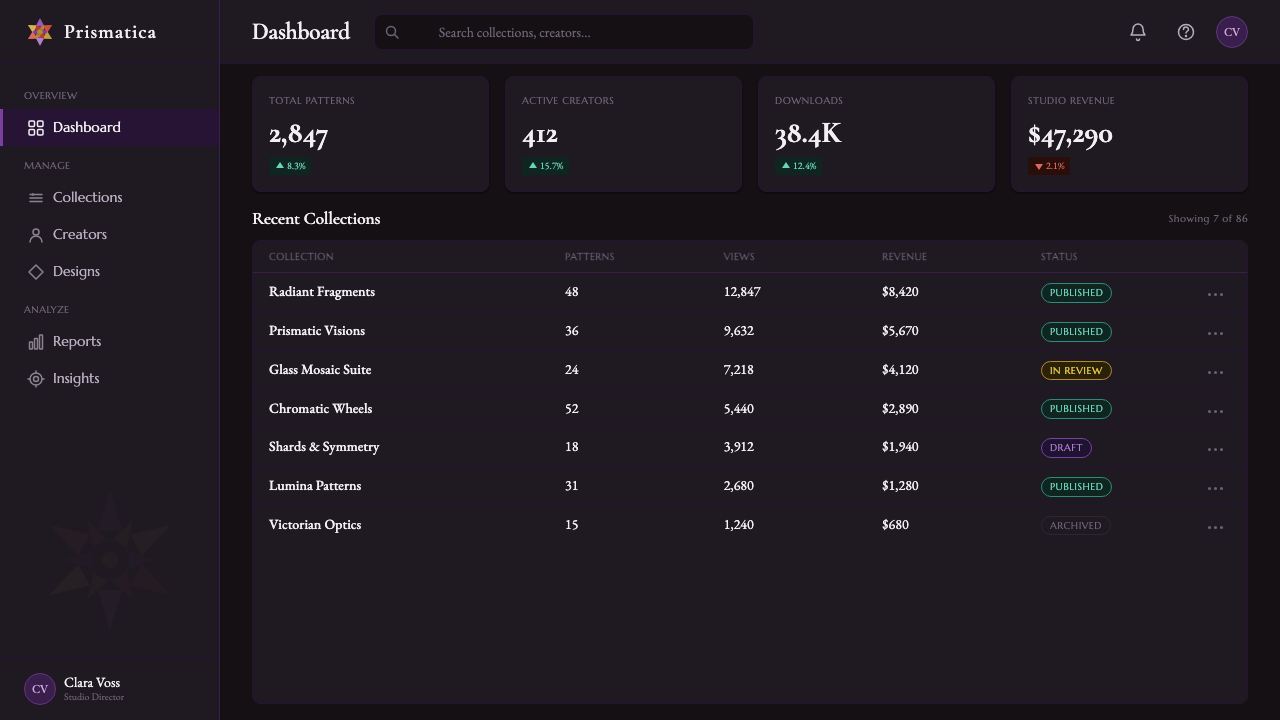Image resolution: width=1280 pixels, height=720 pixels.
Task: Open CV avatar menu in top bar
Action: (x=1232, y=32)
